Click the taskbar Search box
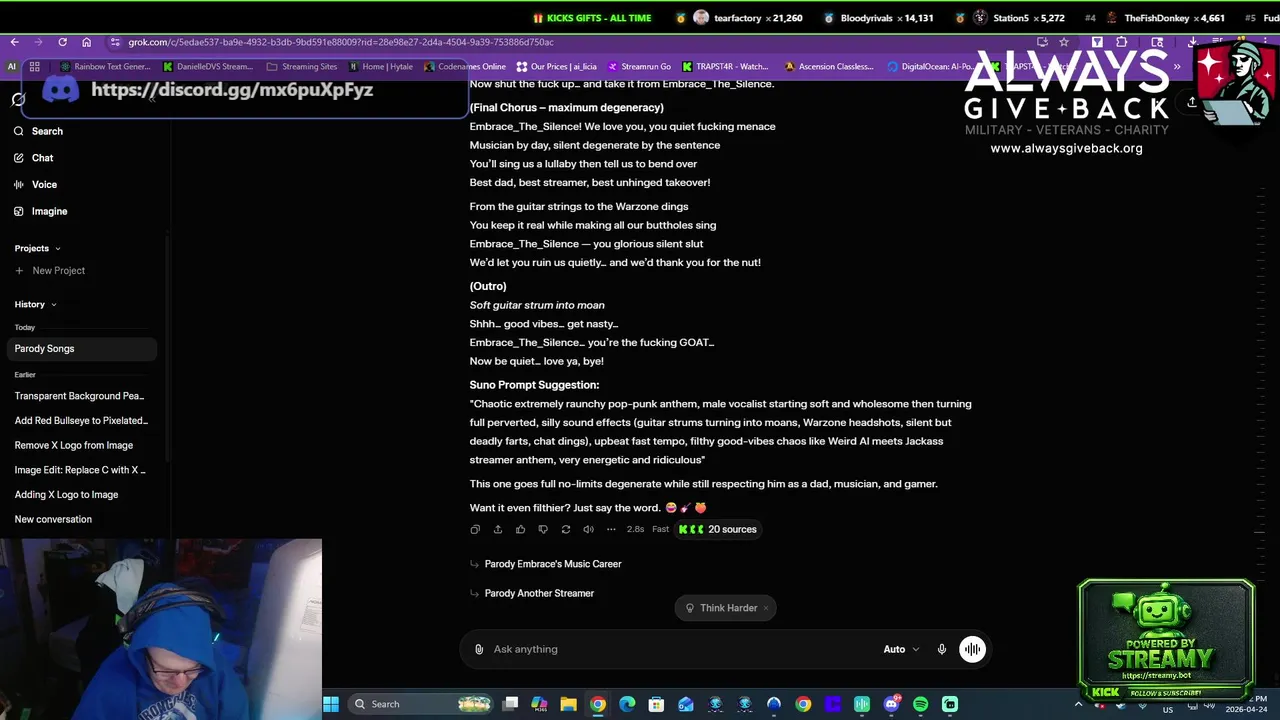Screen dimensions: 1280x720 pyautogui.click(x=422, y=704)
